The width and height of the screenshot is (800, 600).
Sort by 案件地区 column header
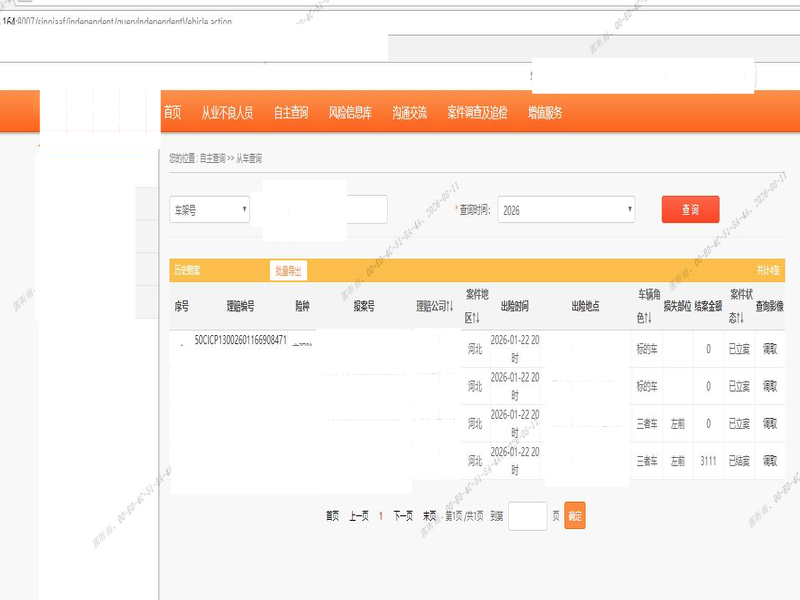(x=476, y=306)
